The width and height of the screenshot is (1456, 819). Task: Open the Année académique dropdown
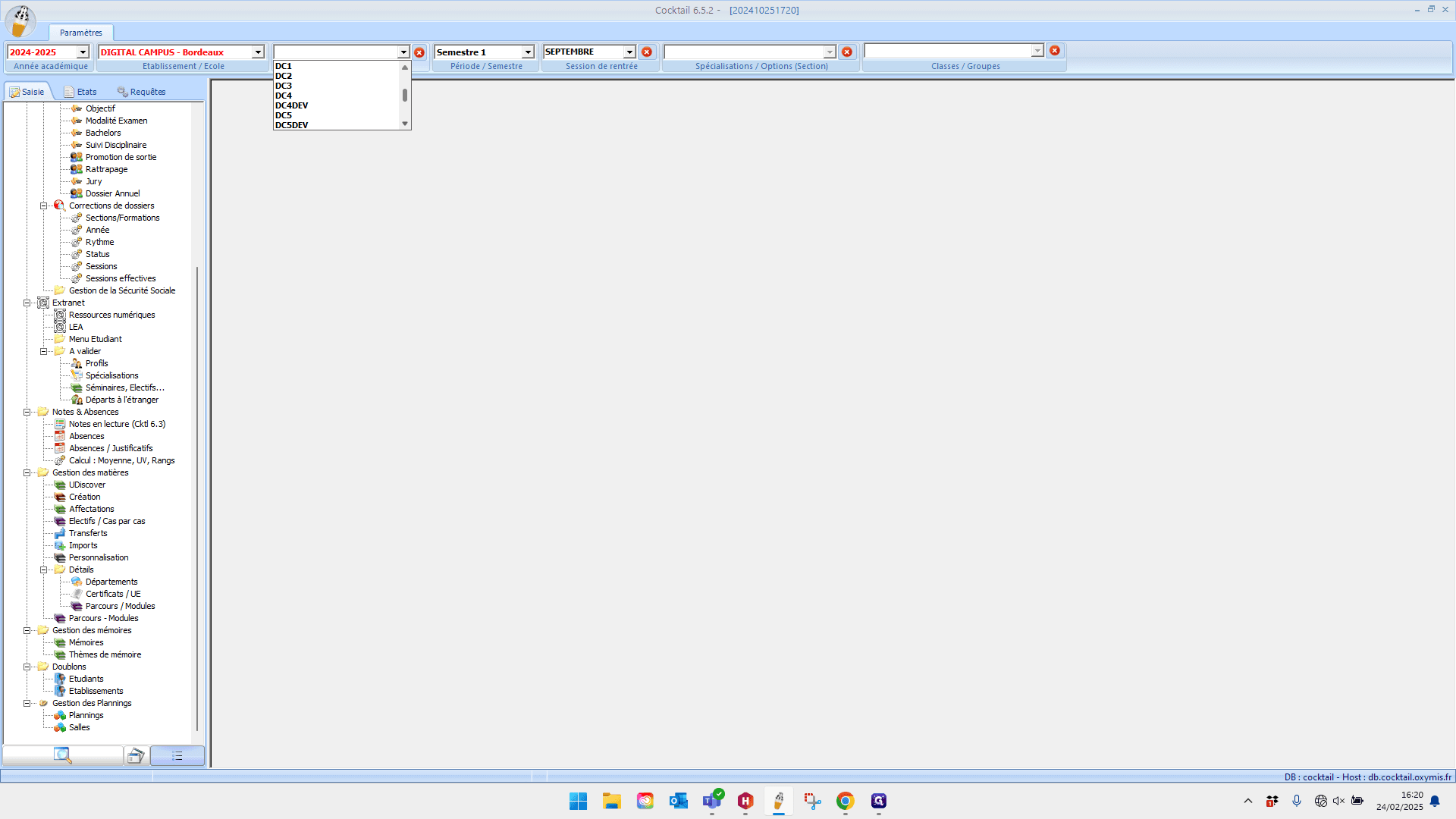click(x=83, y=52)
